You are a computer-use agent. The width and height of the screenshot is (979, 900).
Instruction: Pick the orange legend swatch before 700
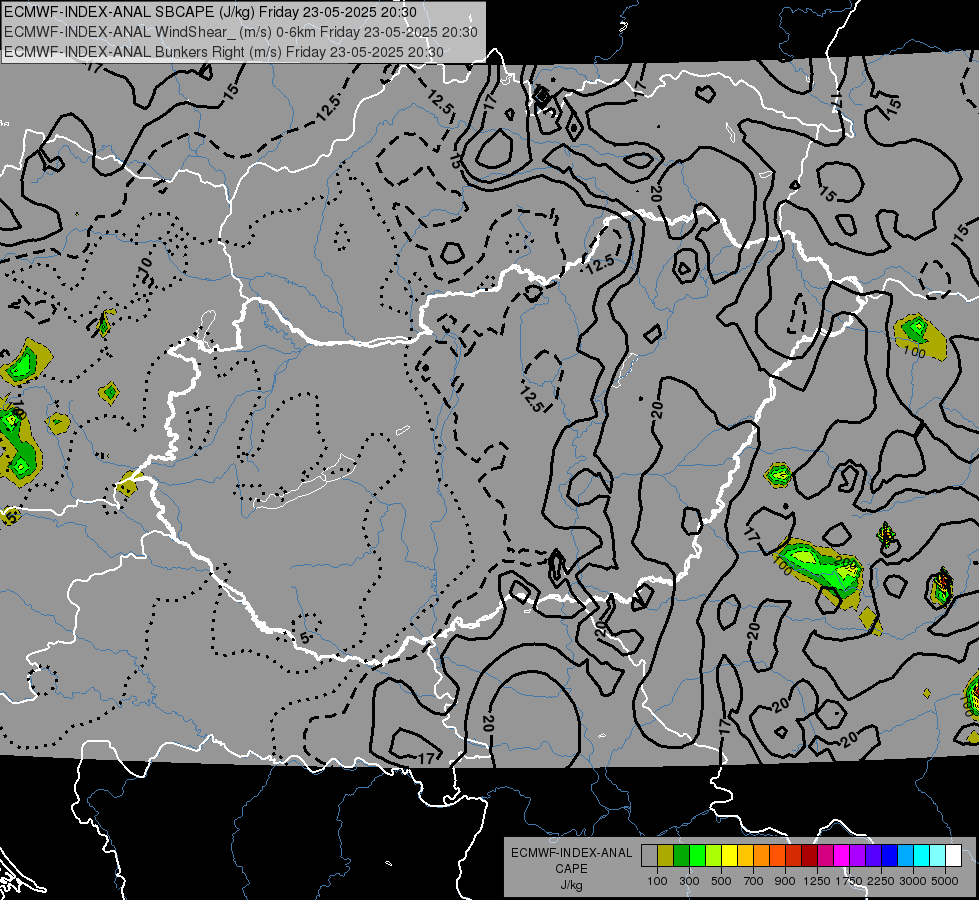(x=761, y=856)
